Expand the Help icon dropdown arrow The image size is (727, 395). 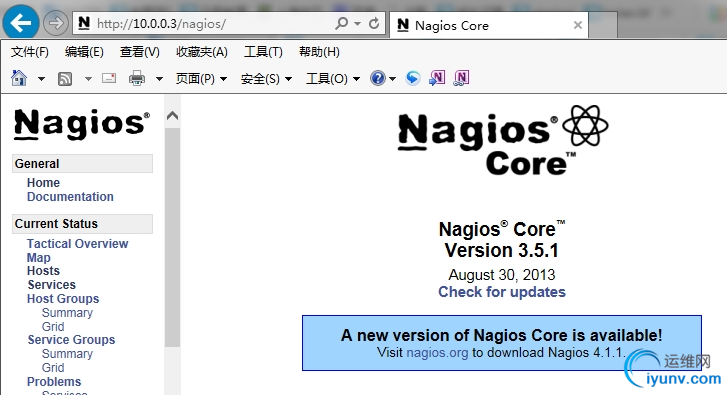pyautogui.click(x=393, y=79)
